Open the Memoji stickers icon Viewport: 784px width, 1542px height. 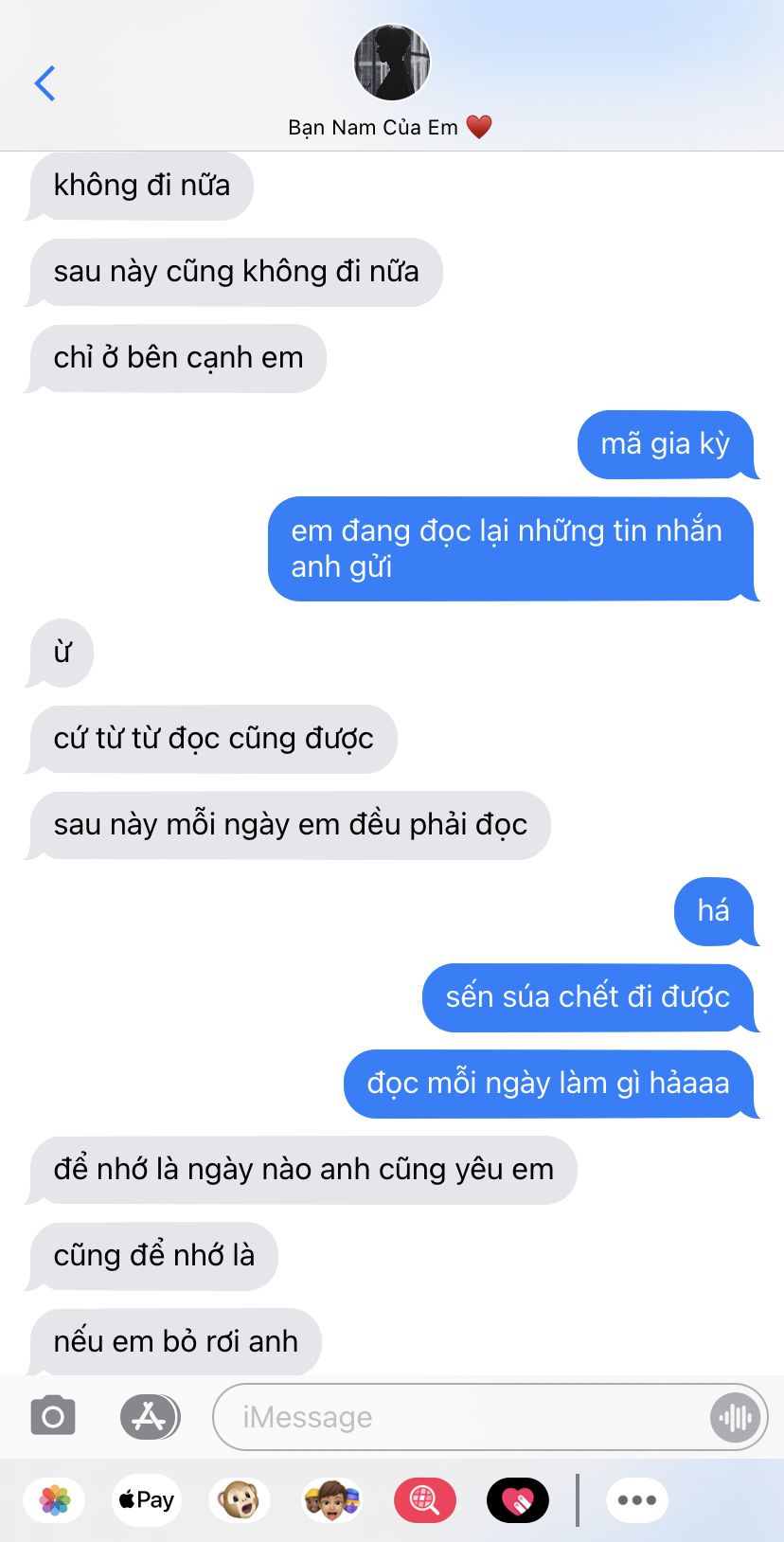pyautogui.click(x=331, y=1500)
